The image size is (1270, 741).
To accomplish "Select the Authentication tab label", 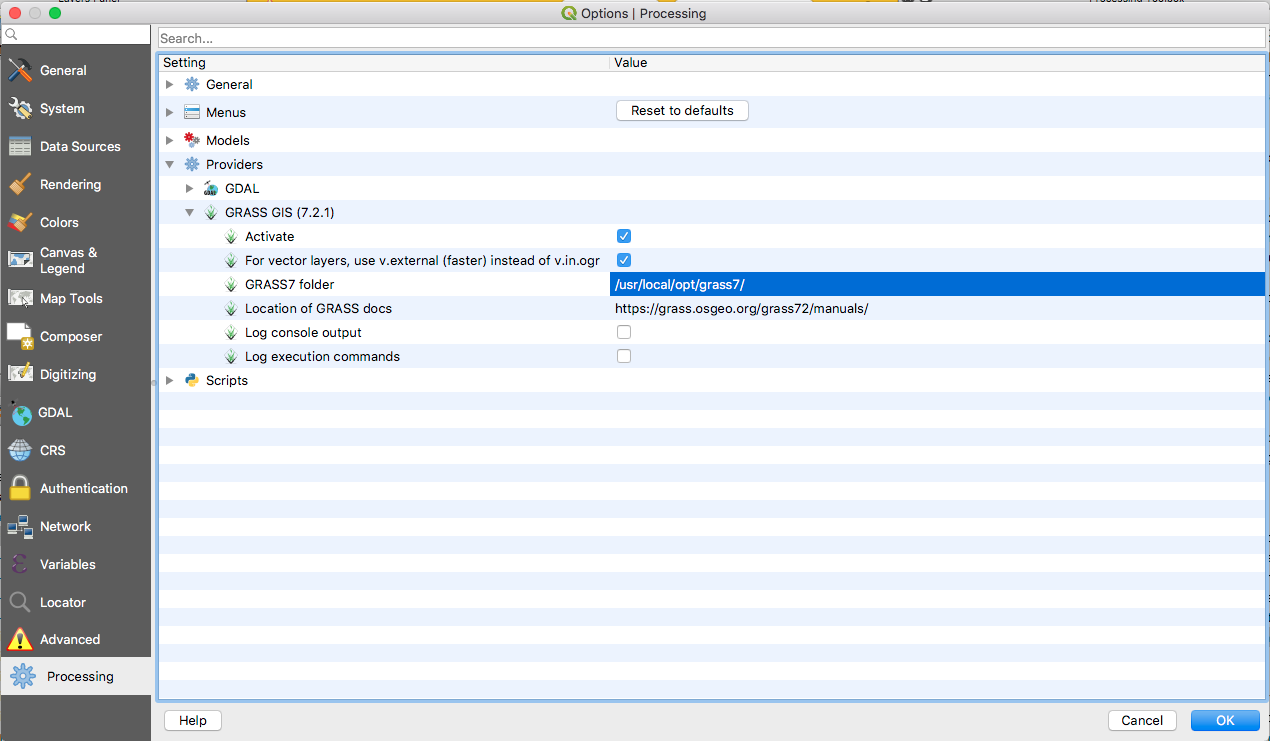I will coord(84,489).
